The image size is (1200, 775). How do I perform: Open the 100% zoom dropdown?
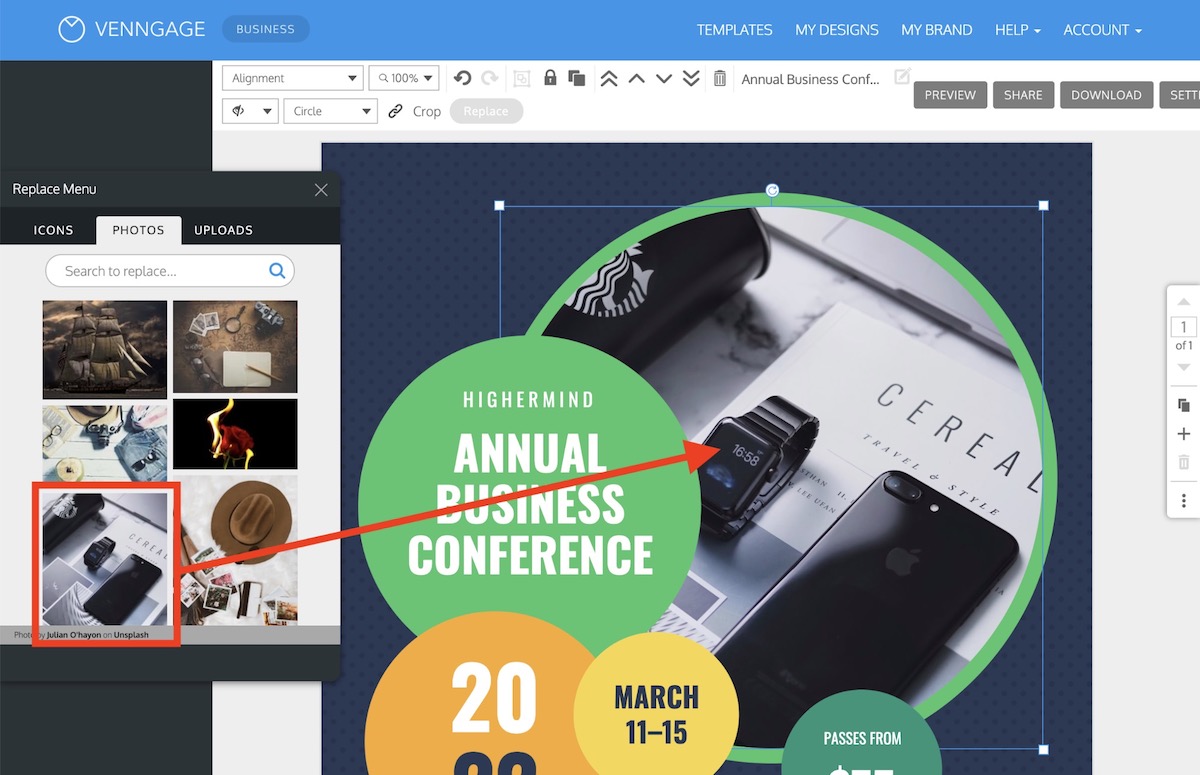[x=404, y=78]
